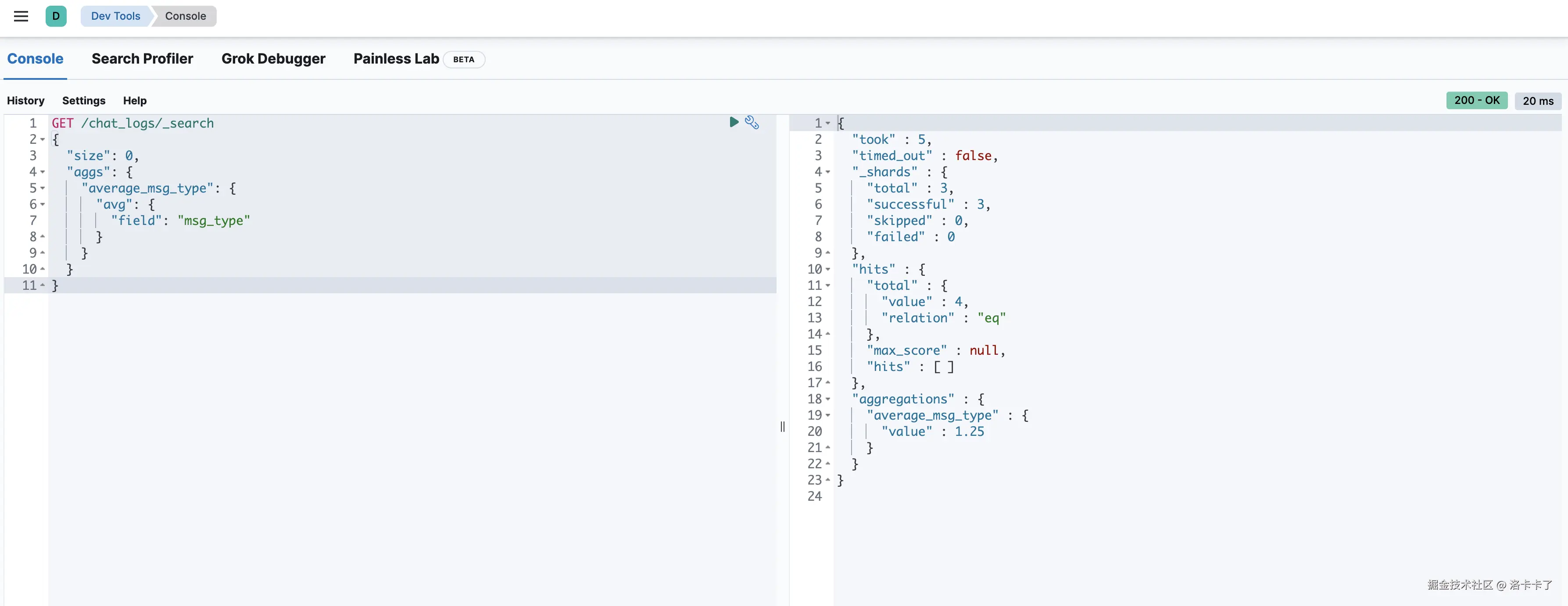
Task: Open the Painless Lab tab
Action: coord(396,59)
